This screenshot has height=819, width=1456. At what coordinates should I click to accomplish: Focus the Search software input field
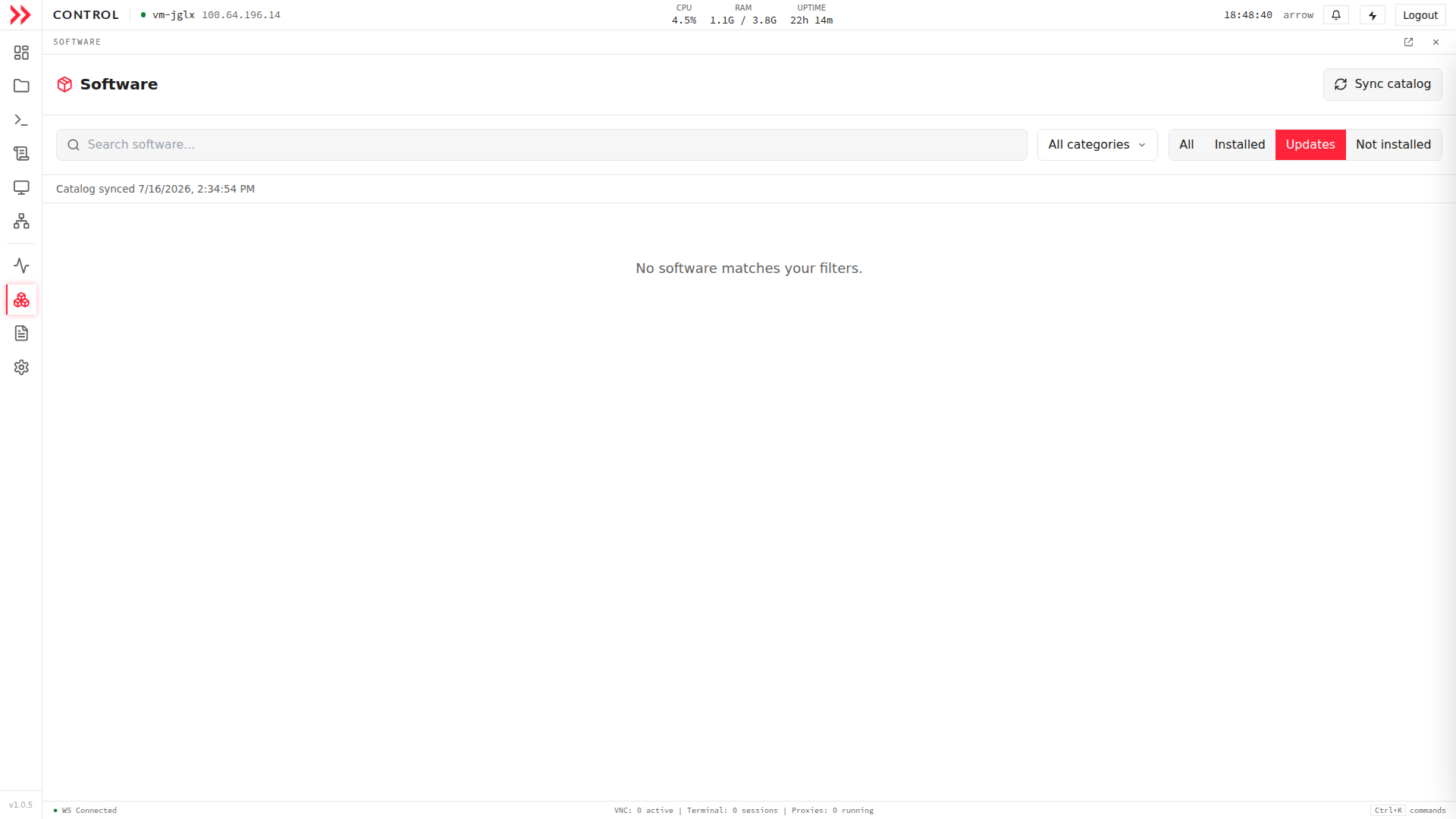pos(541,145)
